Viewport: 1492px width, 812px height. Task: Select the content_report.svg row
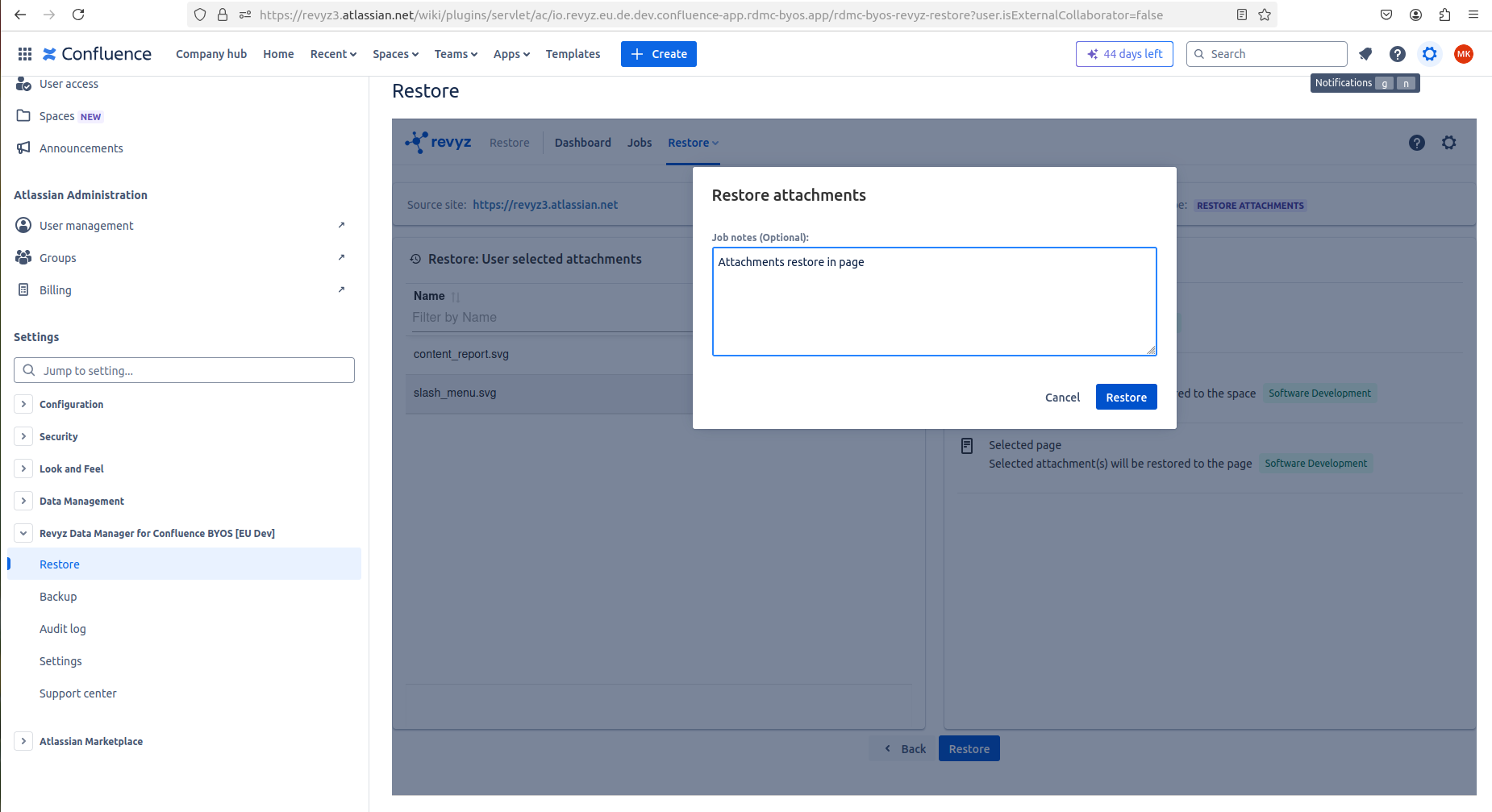click(x=549, y=354)
